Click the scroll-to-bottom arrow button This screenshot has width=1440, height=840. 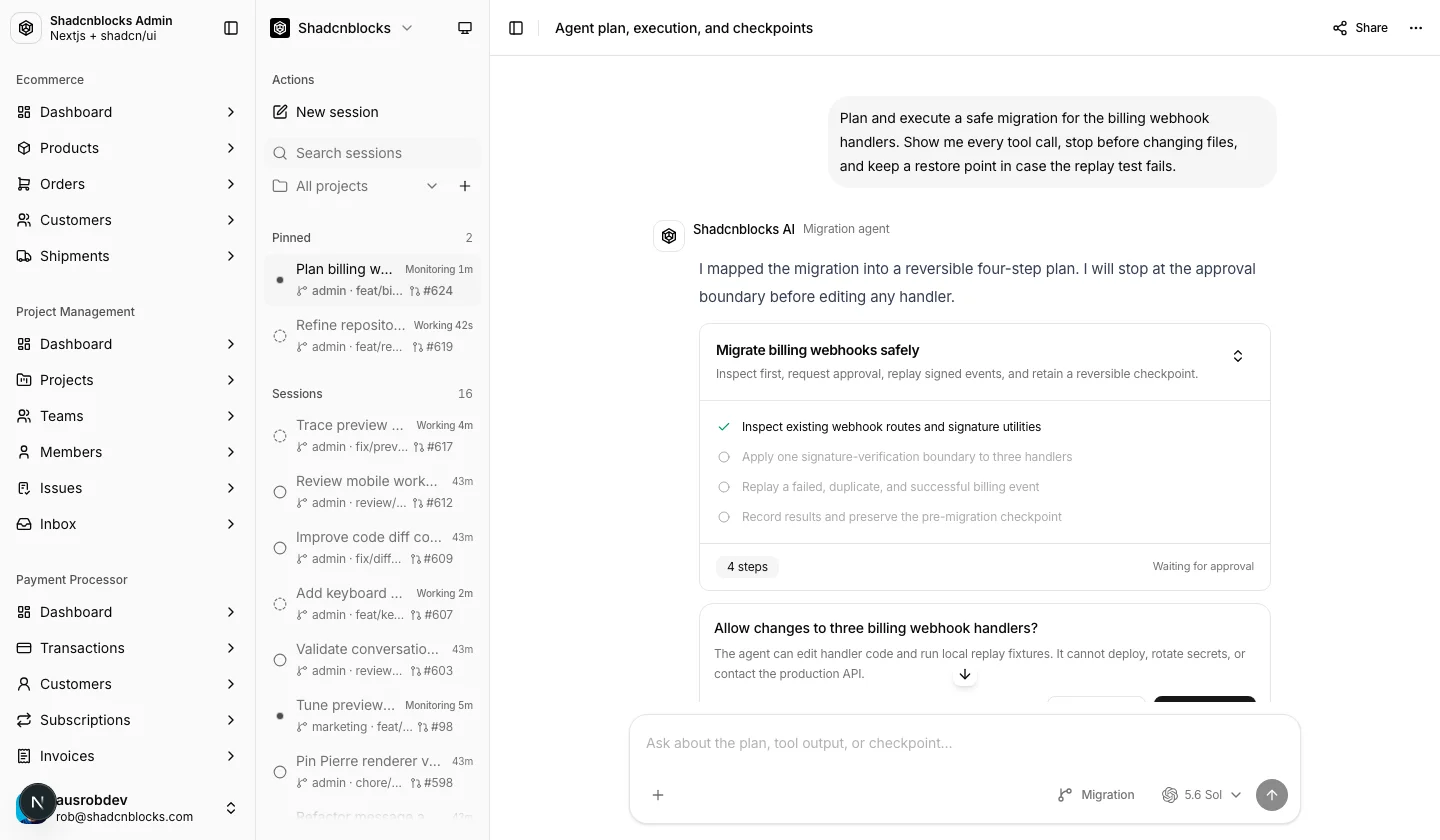click(965, 674)
